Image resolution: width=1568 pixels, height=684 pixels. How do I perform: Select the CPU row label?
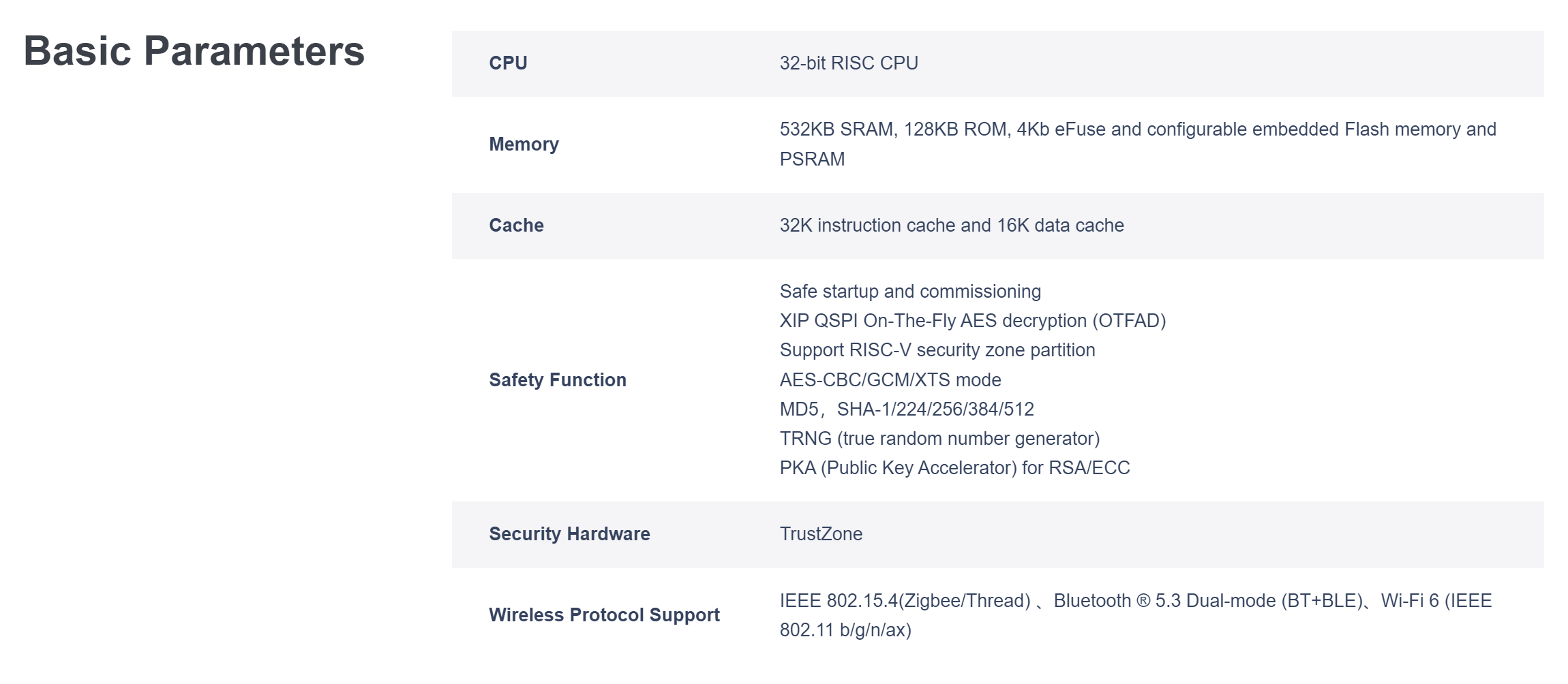click(x=508, y=63)
